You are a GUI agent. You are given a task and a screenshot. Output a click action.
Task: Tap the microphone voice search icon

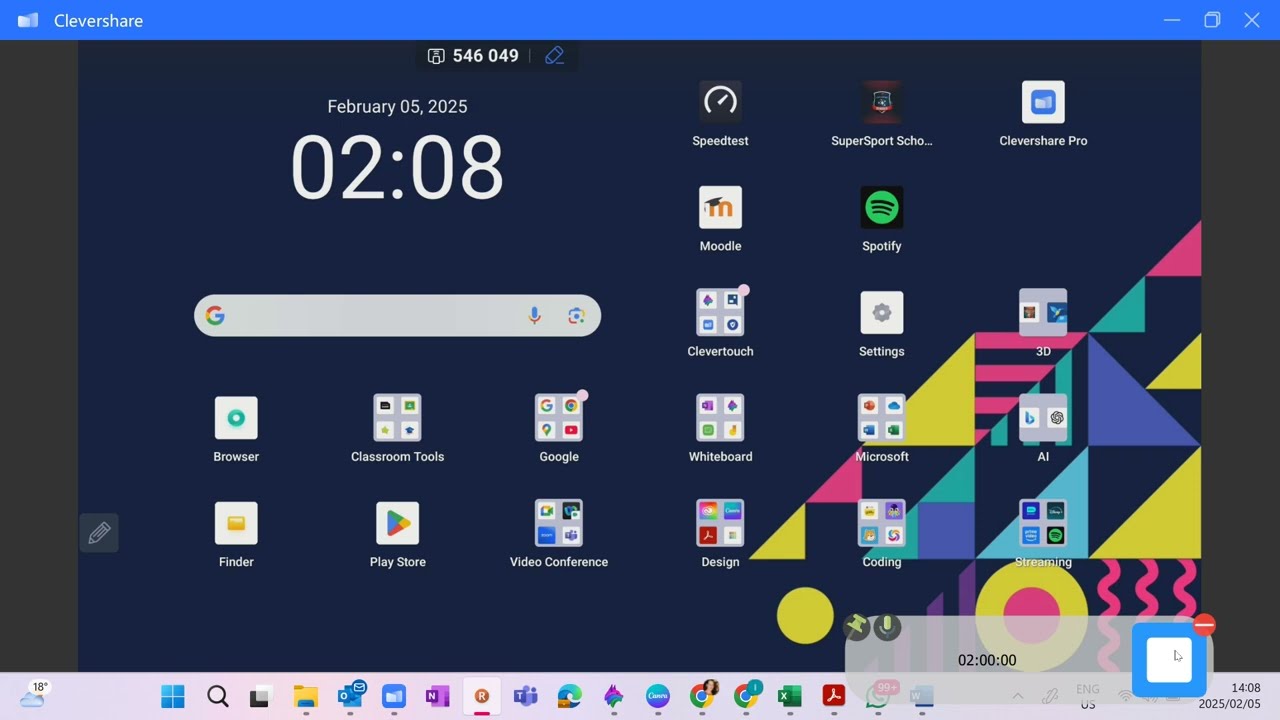pos(534,316)
